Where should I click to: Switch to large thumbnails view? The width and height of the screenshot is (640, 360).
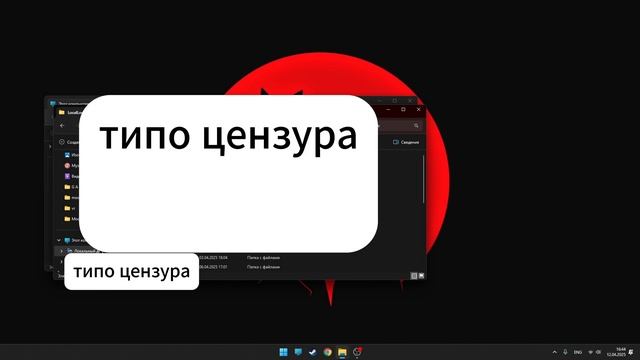[x=421, y=276]
